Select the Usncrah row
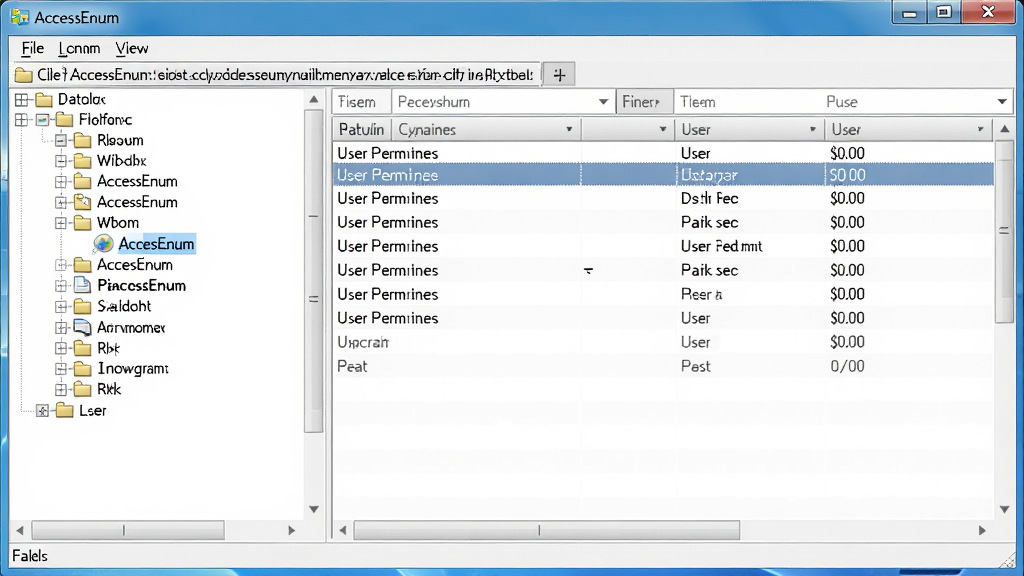Viewport: 1024px width, 576px height. [664, 342]
